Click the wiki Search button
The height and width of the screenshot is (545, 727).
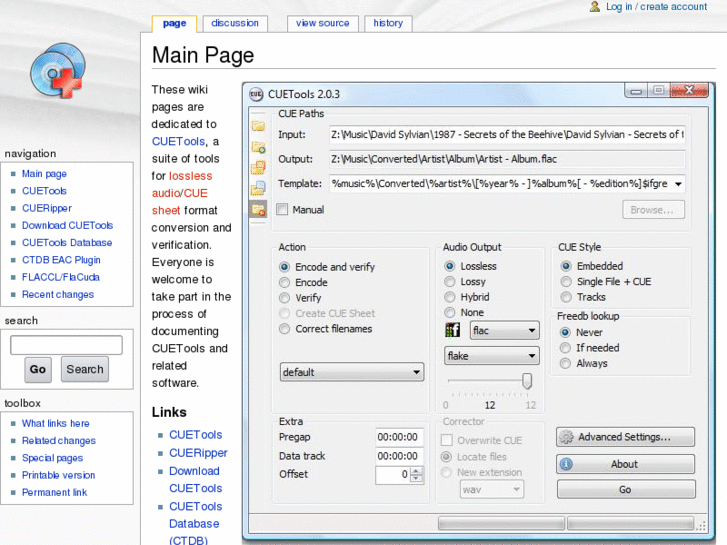(85, 369)
